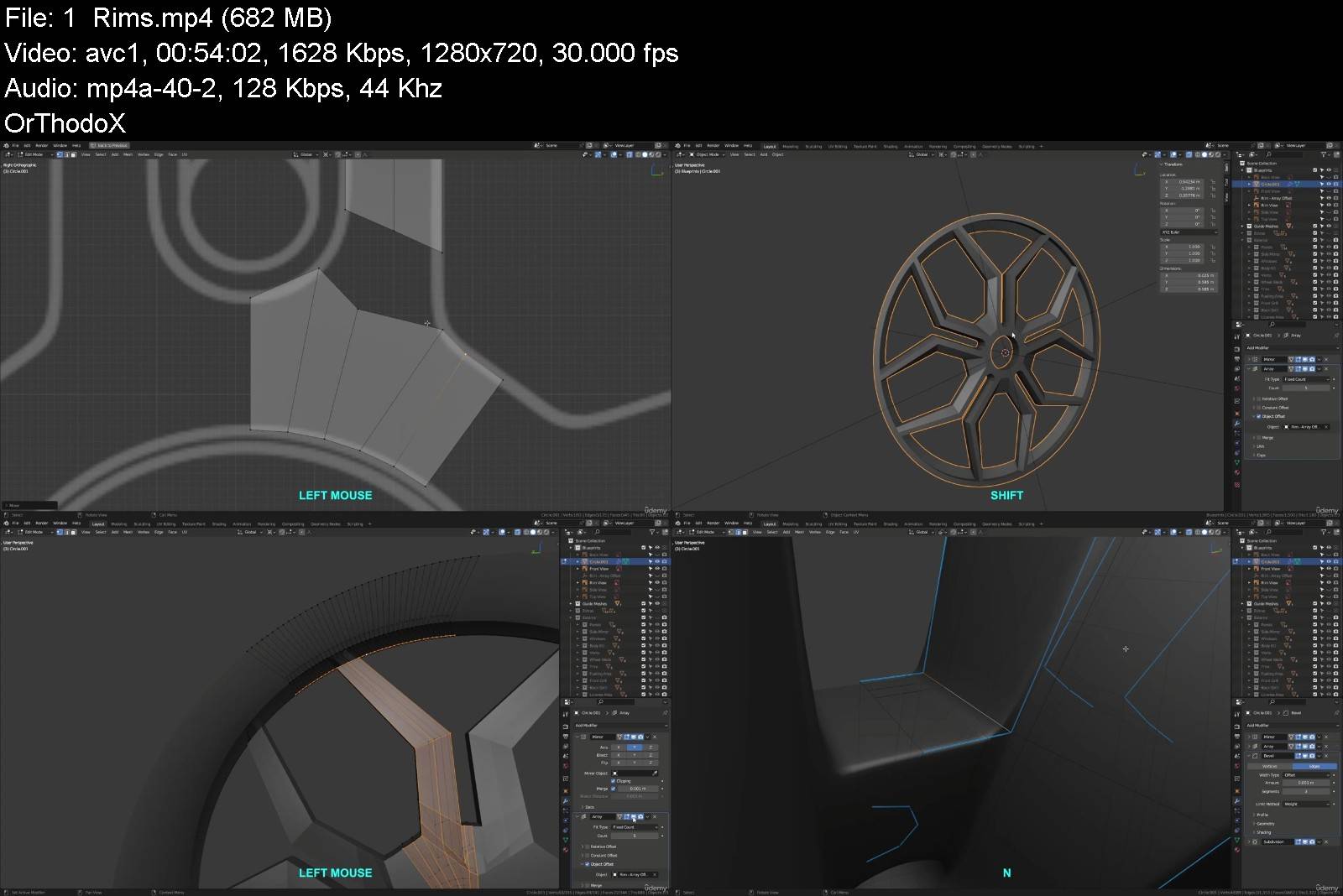Select Rim - Array Offset in top-right outliner
The width and height of the screenshot is (1343, 896).
point(1277,198)
